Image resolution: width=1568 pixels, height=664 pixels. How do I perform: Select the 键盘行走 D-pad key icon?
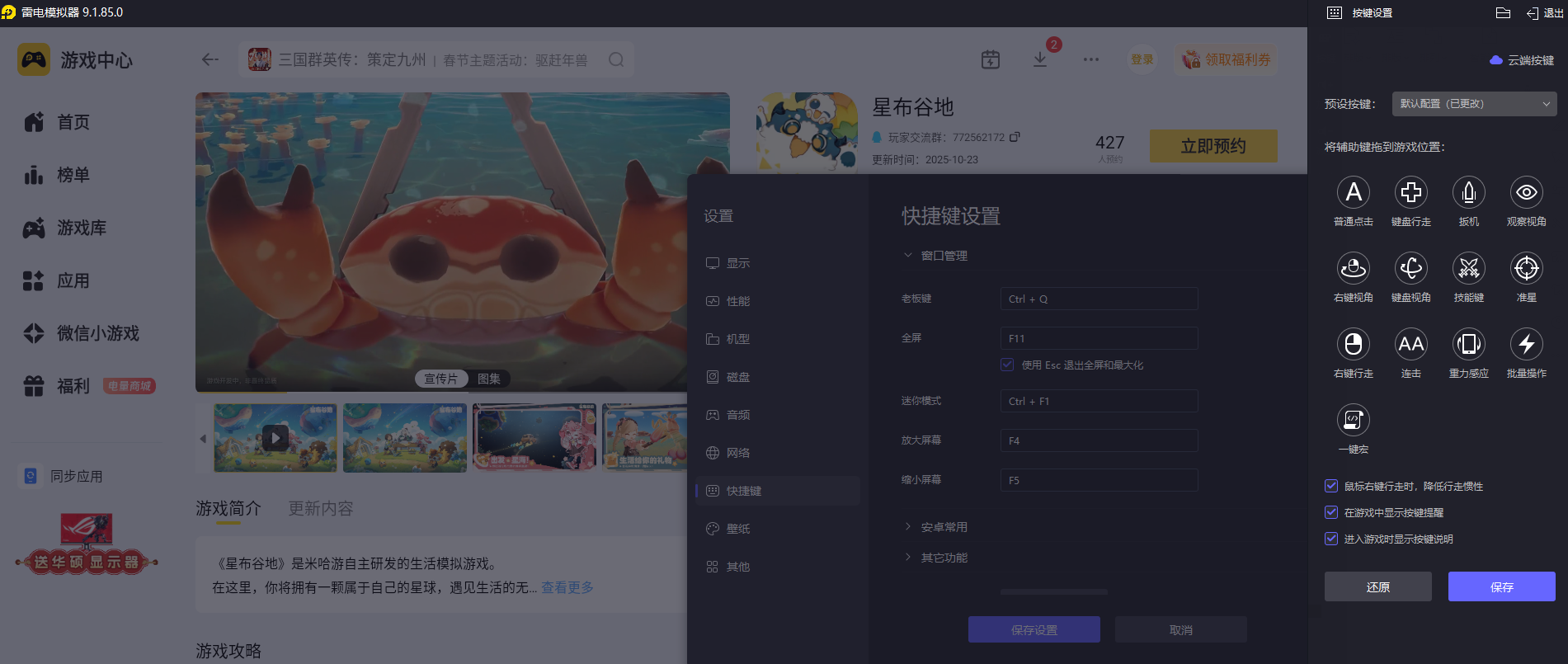1411,192
